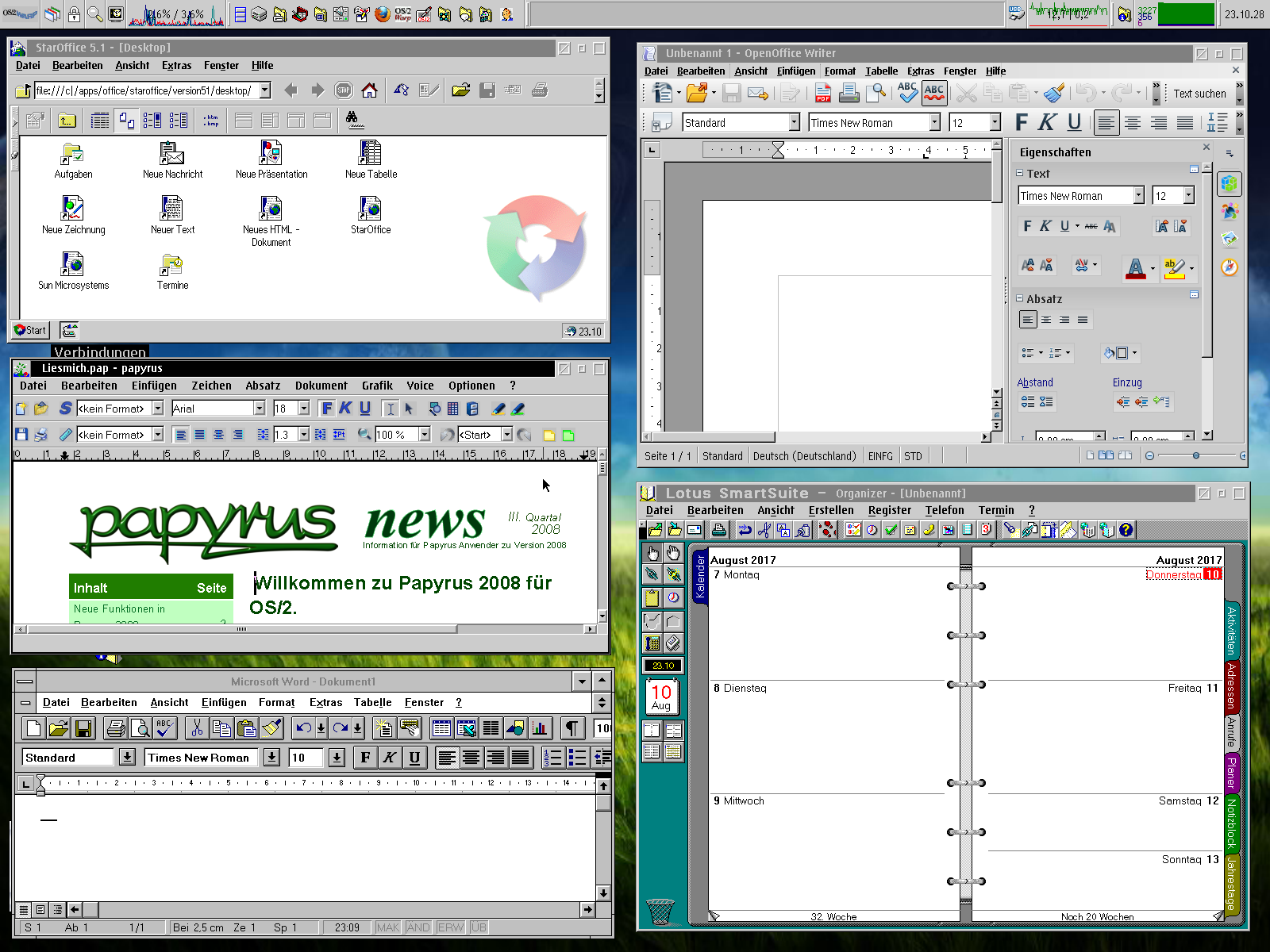Viewport: 1270px width, 952px height.
Task: Toggle bold F in Papyrus toolbar
Action: [326, 408]
